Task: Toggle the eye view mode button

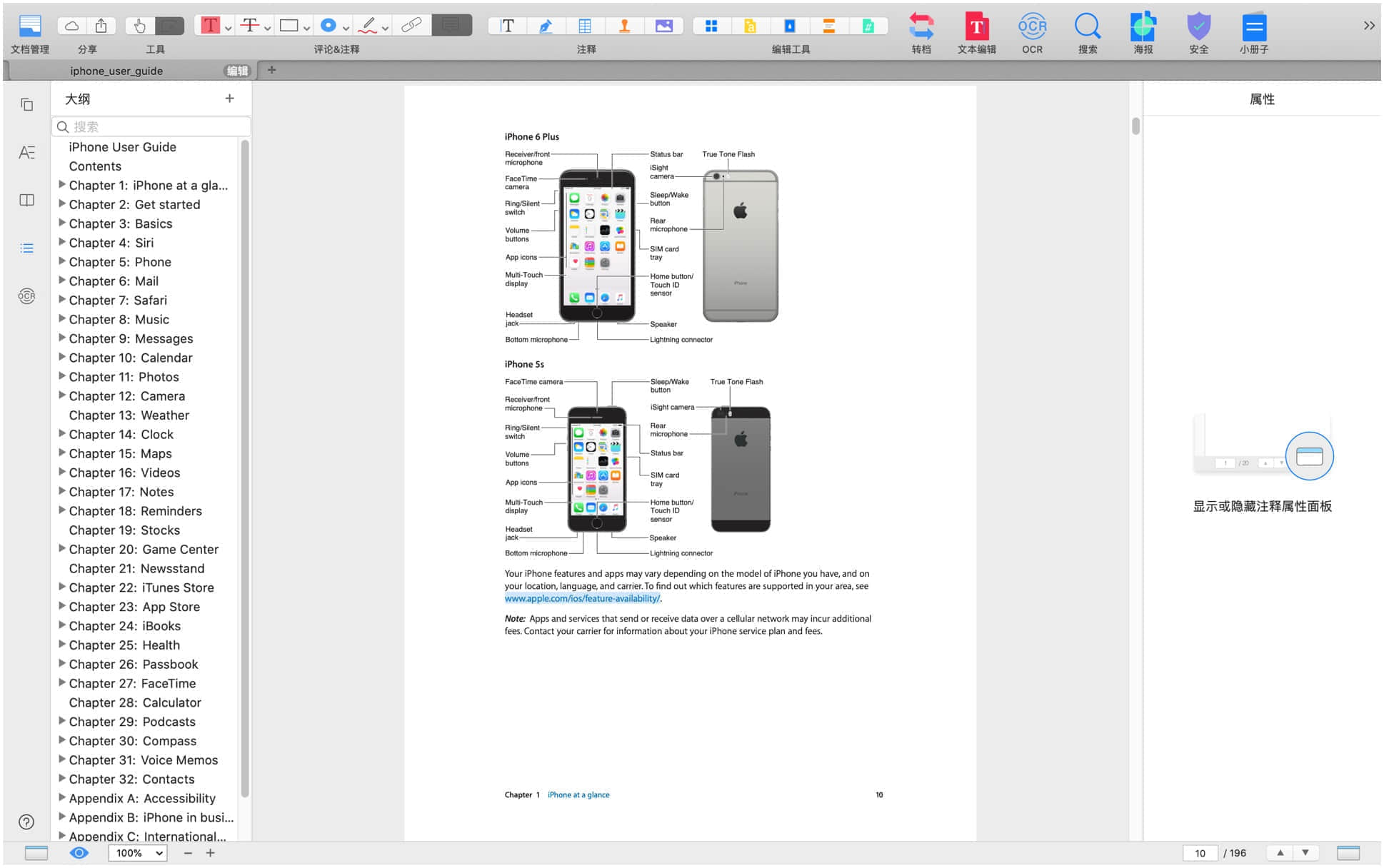Action: (79, 852)
